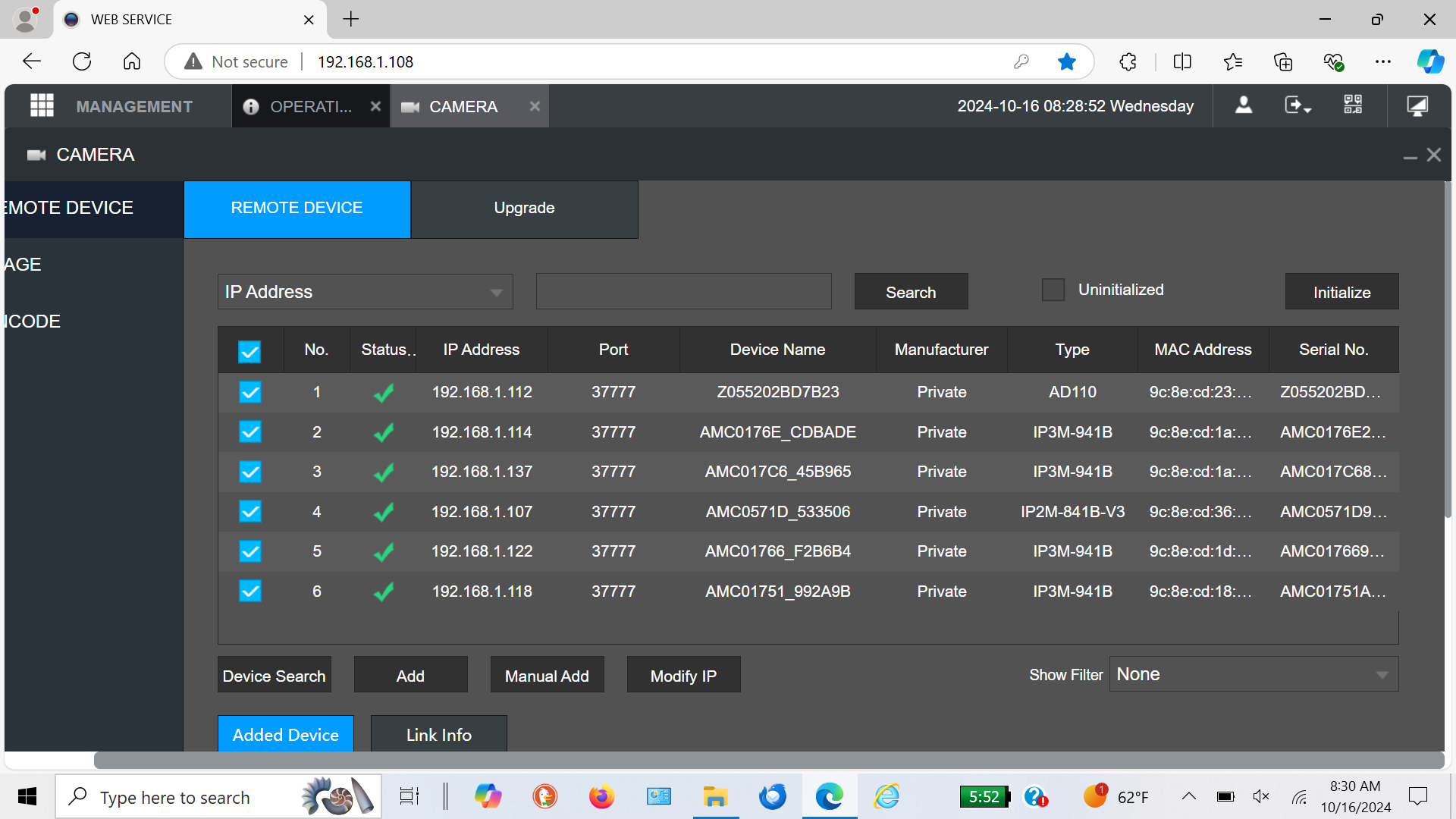This screenshot has width=1456, height=819.
Task: Switch to the REMOTE DEVICE tab
Action: 297,208
